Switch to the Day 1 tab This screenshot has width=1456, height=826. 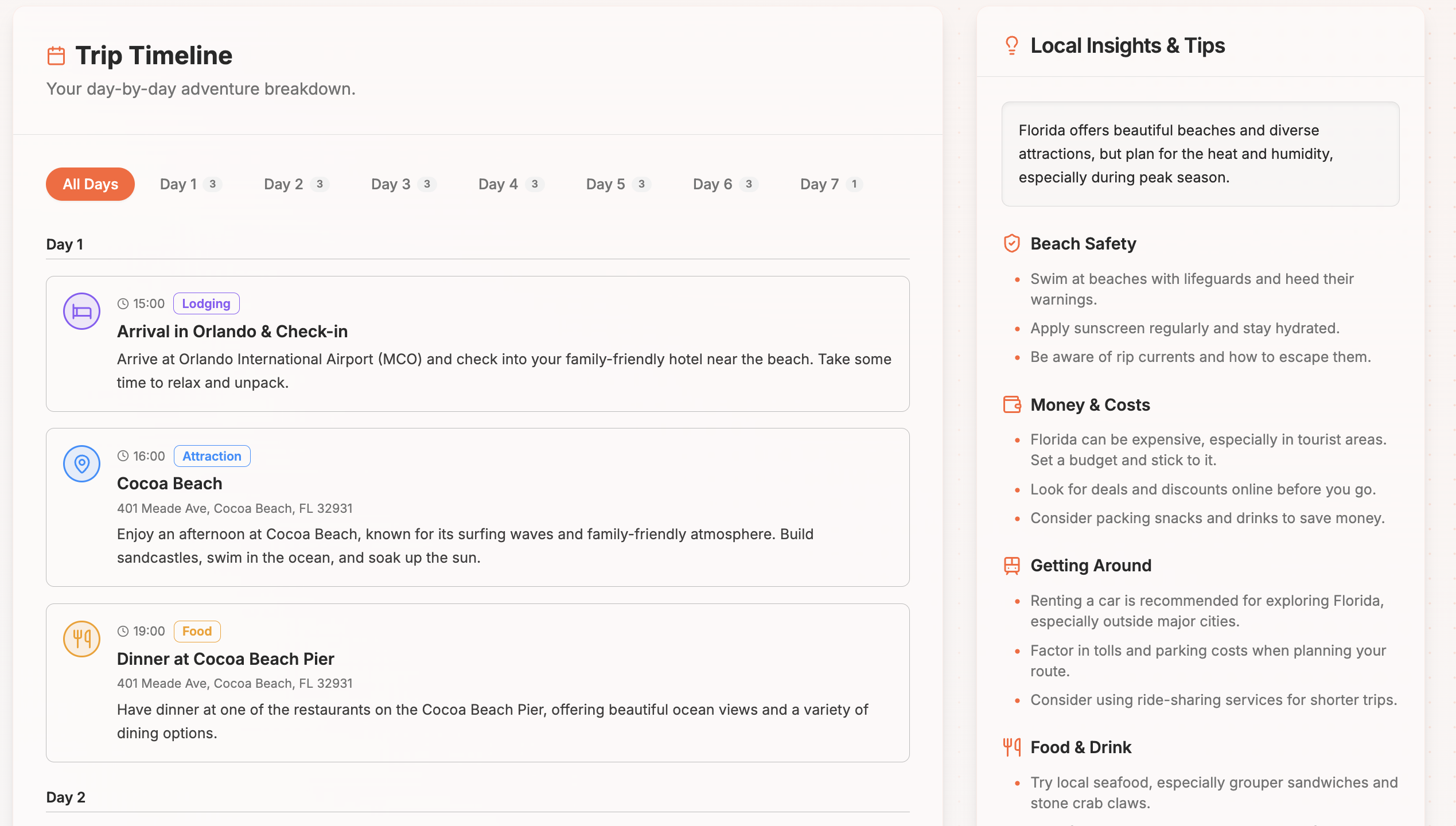(190, 184)
